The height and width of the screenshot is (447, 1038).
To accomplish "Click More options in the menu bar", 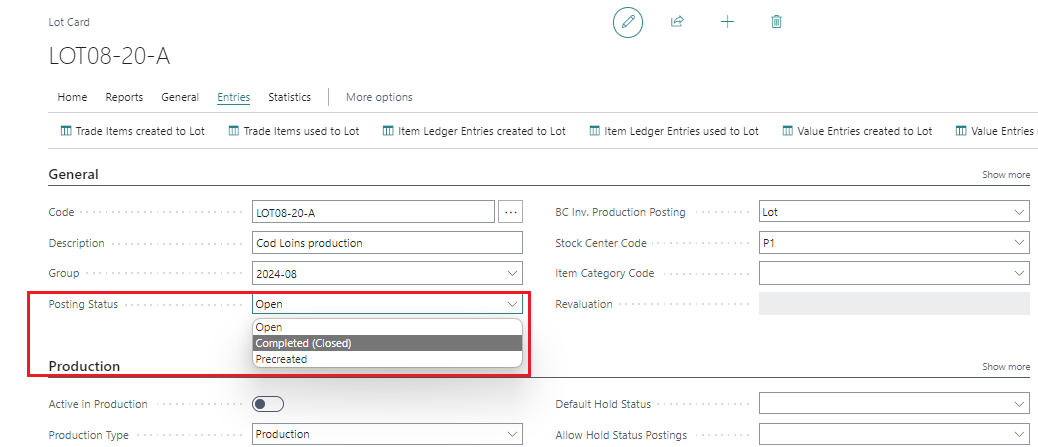I will pyautogui.click(x=379, y=97).
